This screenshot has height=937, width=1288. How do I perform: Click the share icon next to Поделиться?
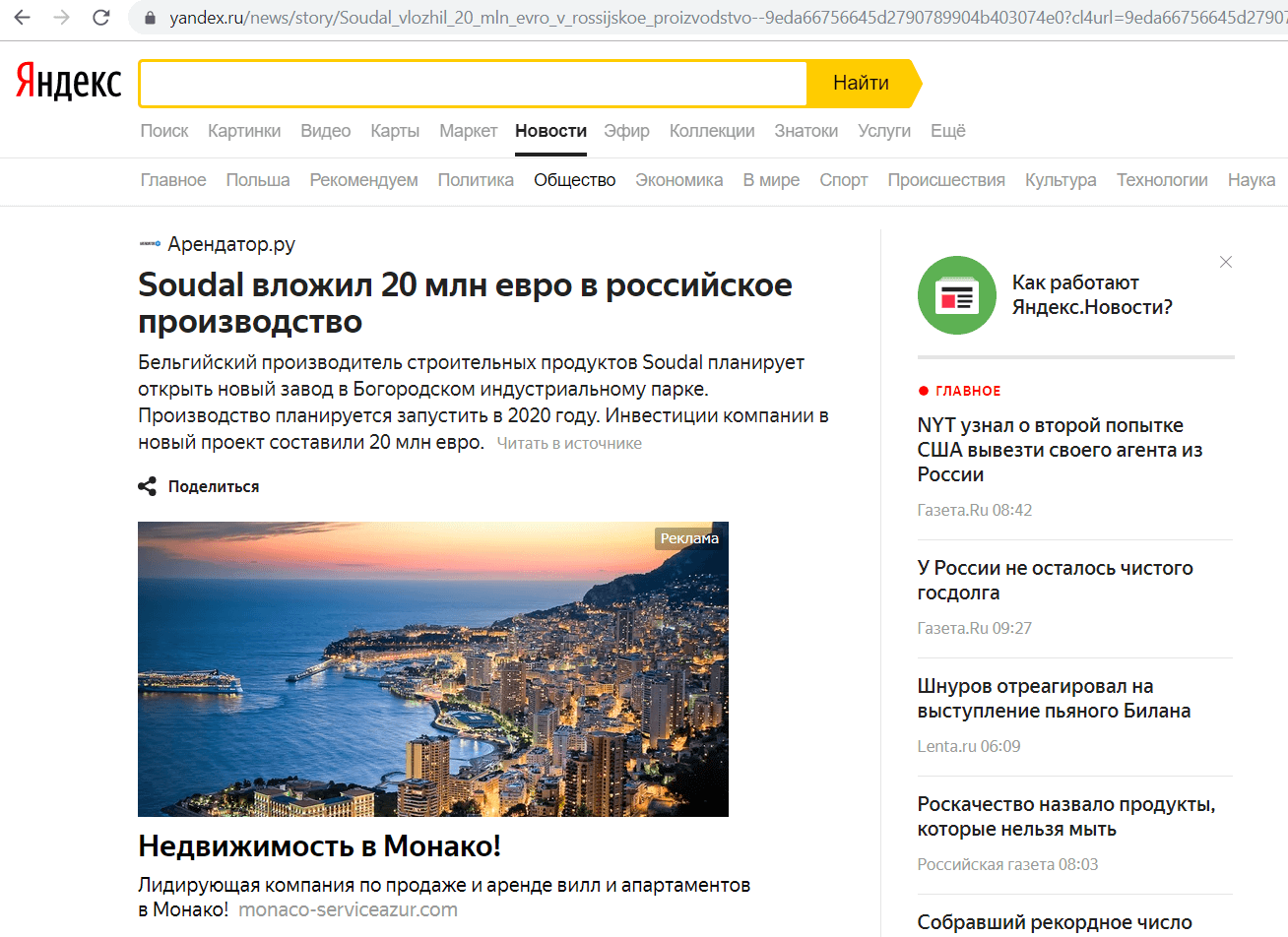tap(147, 486)
